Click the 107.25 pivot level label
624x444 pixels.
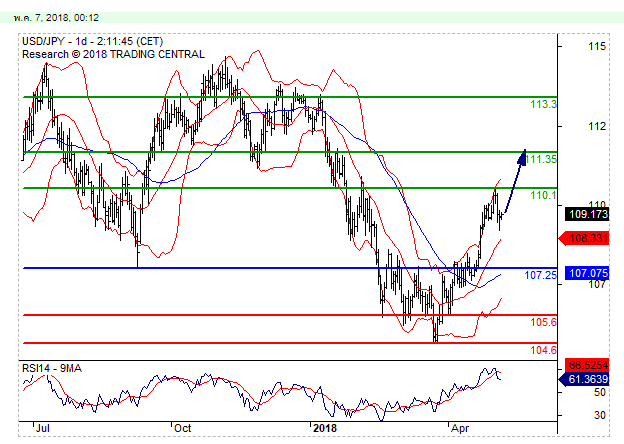[x=540, y=275]
